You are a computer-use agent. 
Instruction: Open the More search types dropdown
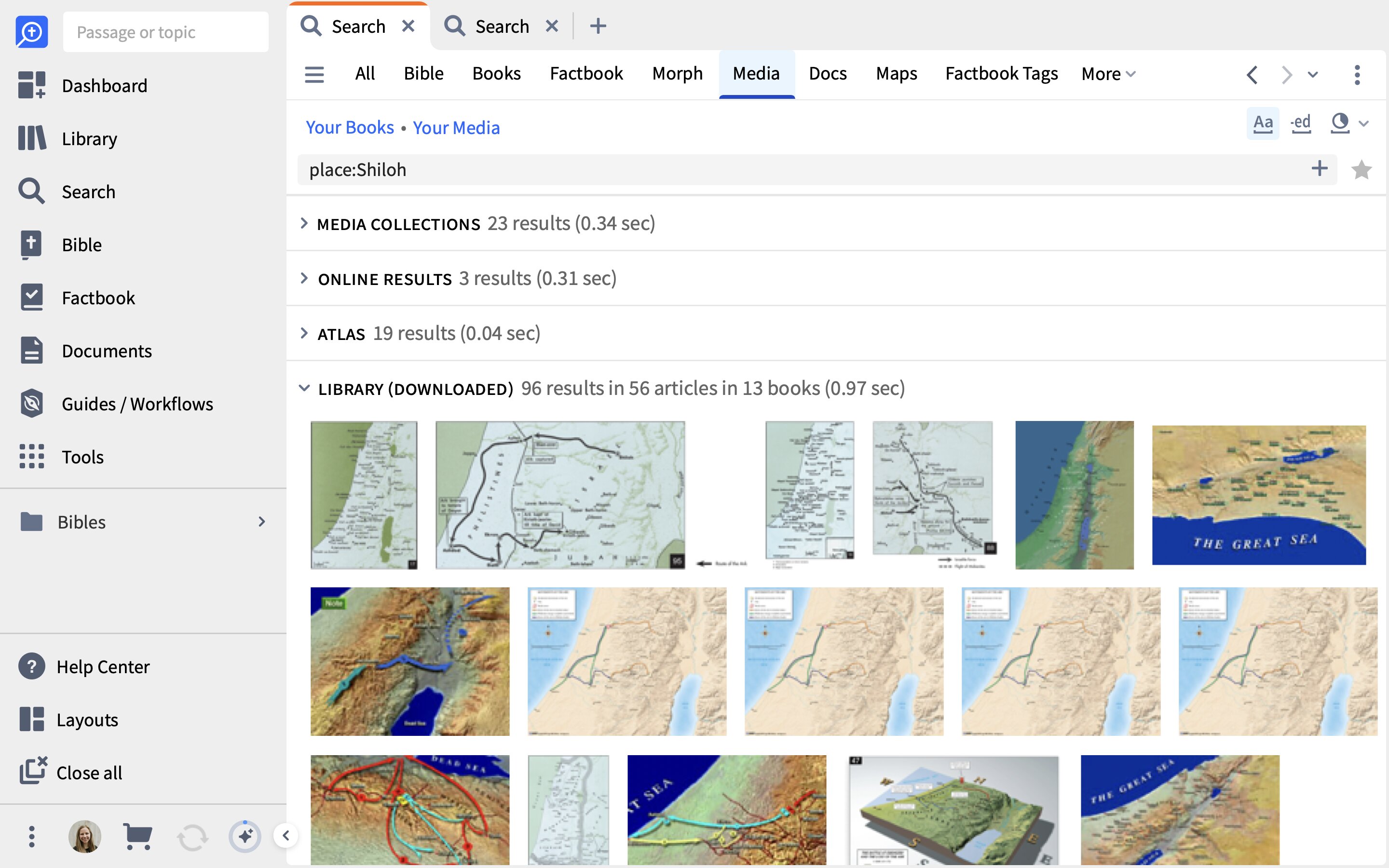[x=1108, y=73]
